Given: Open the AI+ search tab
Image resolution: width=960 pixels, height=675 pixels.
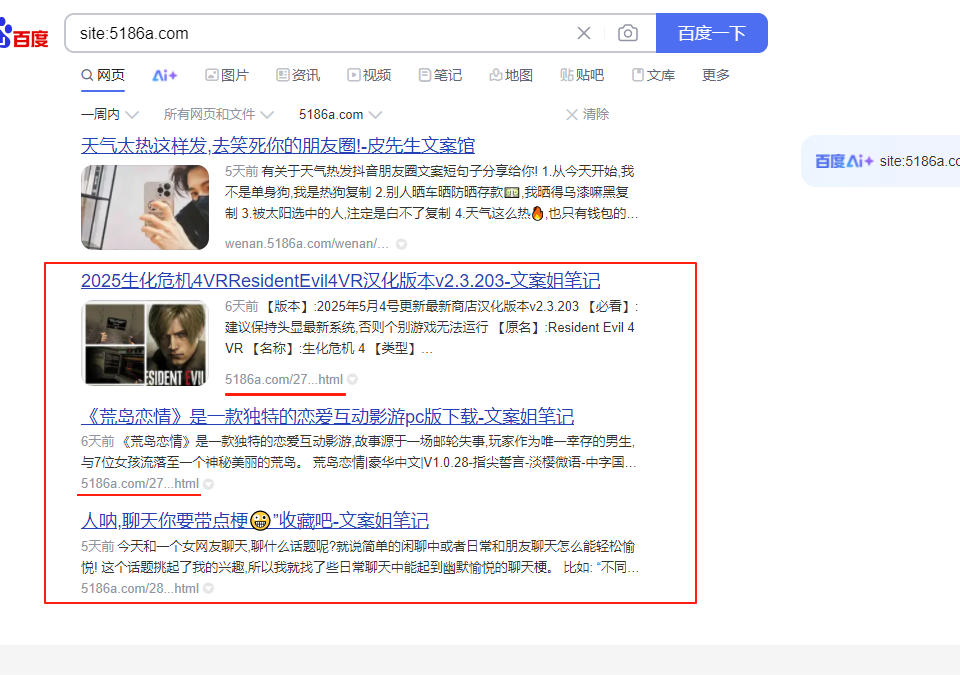Looking at the screenshot, I should 164,75.
